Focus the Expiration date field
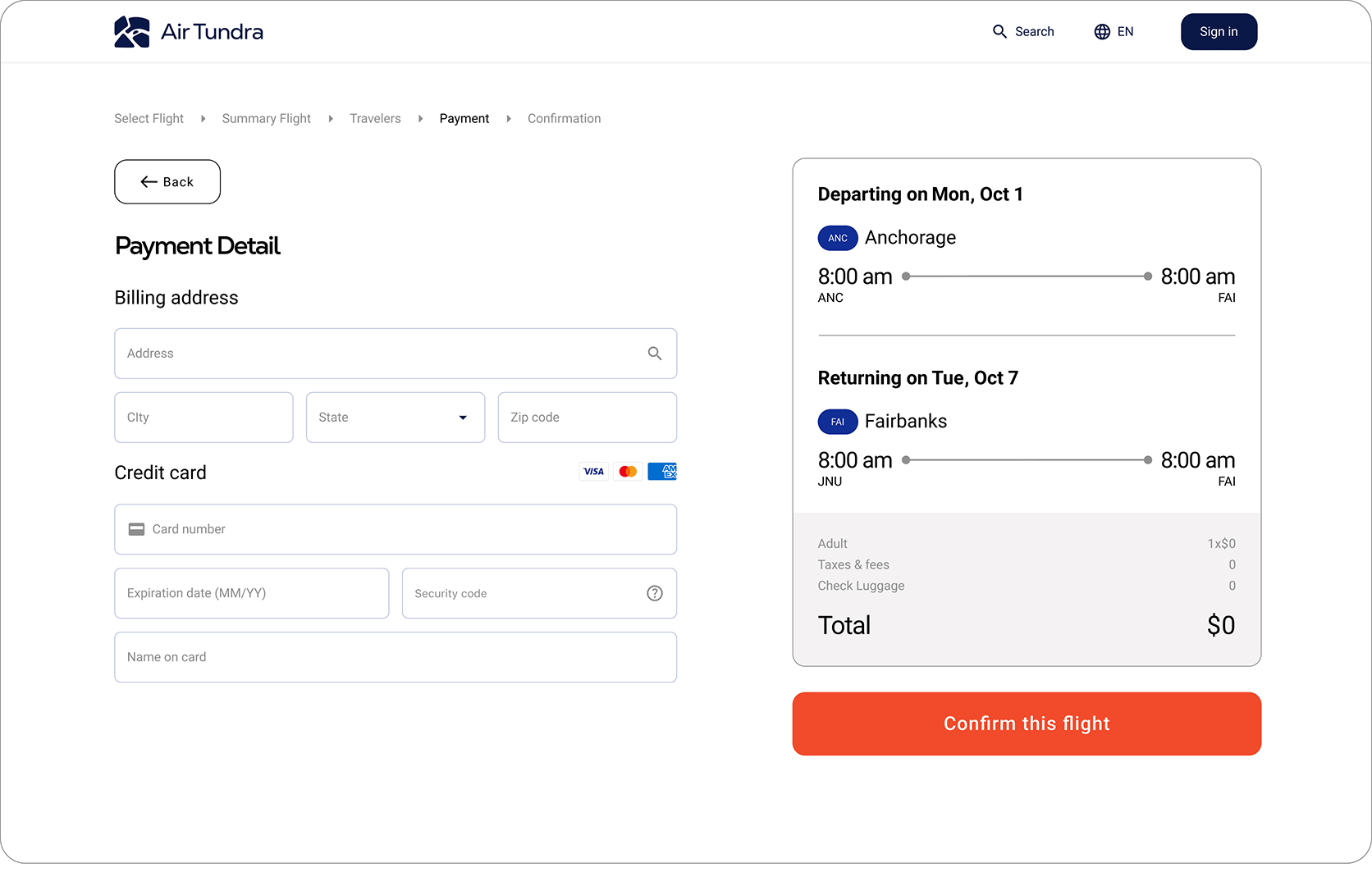The height and width of the screenshot is (886, 1372). coord(252,593)
